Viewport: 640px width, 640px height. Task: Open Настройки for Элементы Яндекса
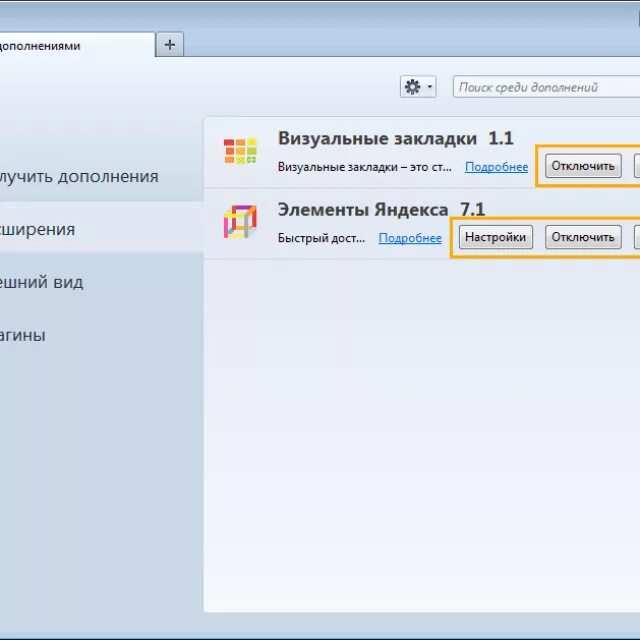[x=496, y=237]
